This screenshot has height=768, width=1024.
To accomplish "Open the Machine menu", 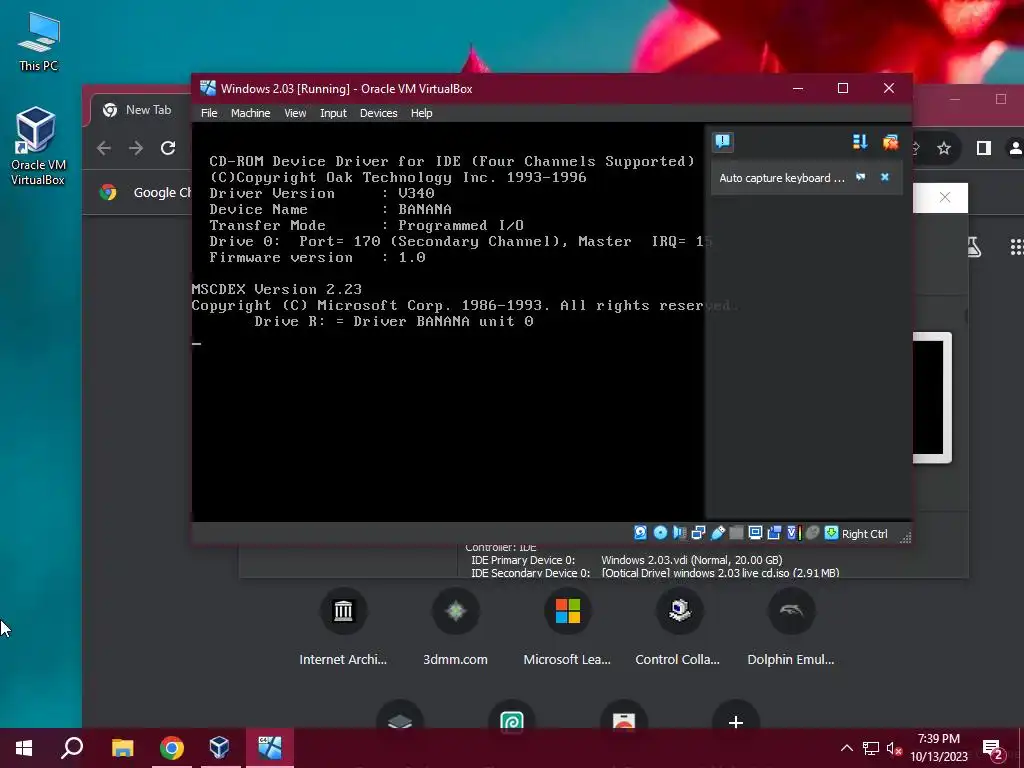I will coord(250,113).
